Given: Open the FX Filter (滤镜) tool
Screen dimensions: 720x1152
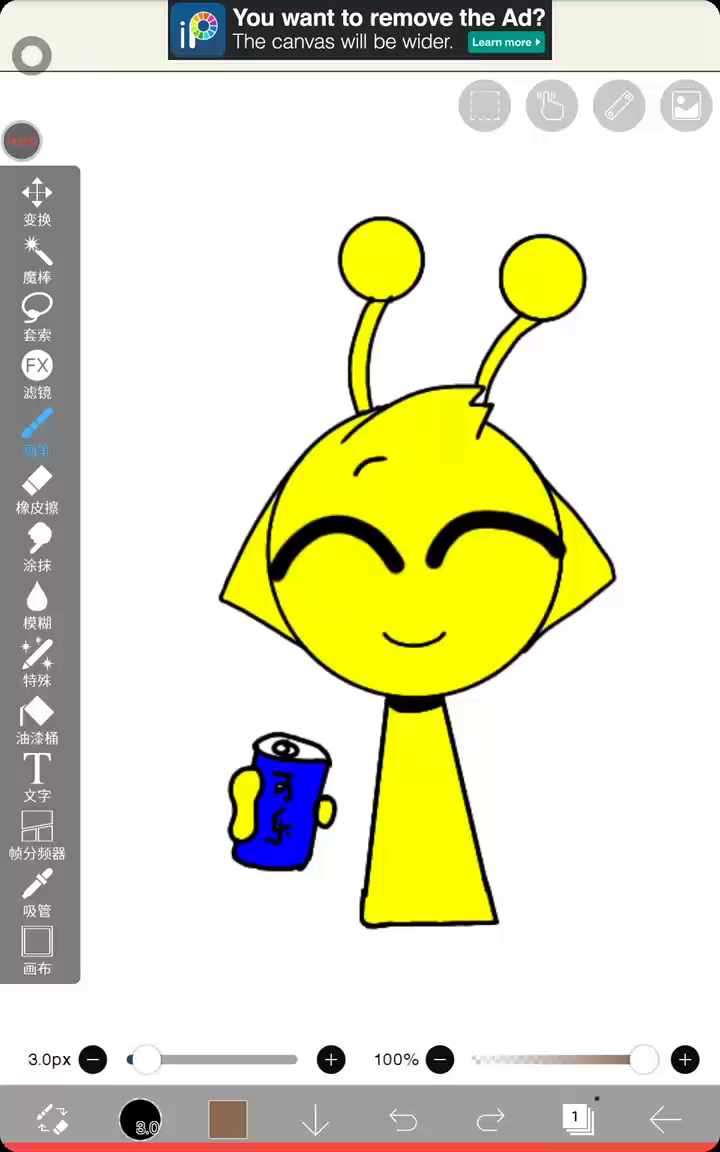Looking at the screenshot, I should tap(37, 374).
